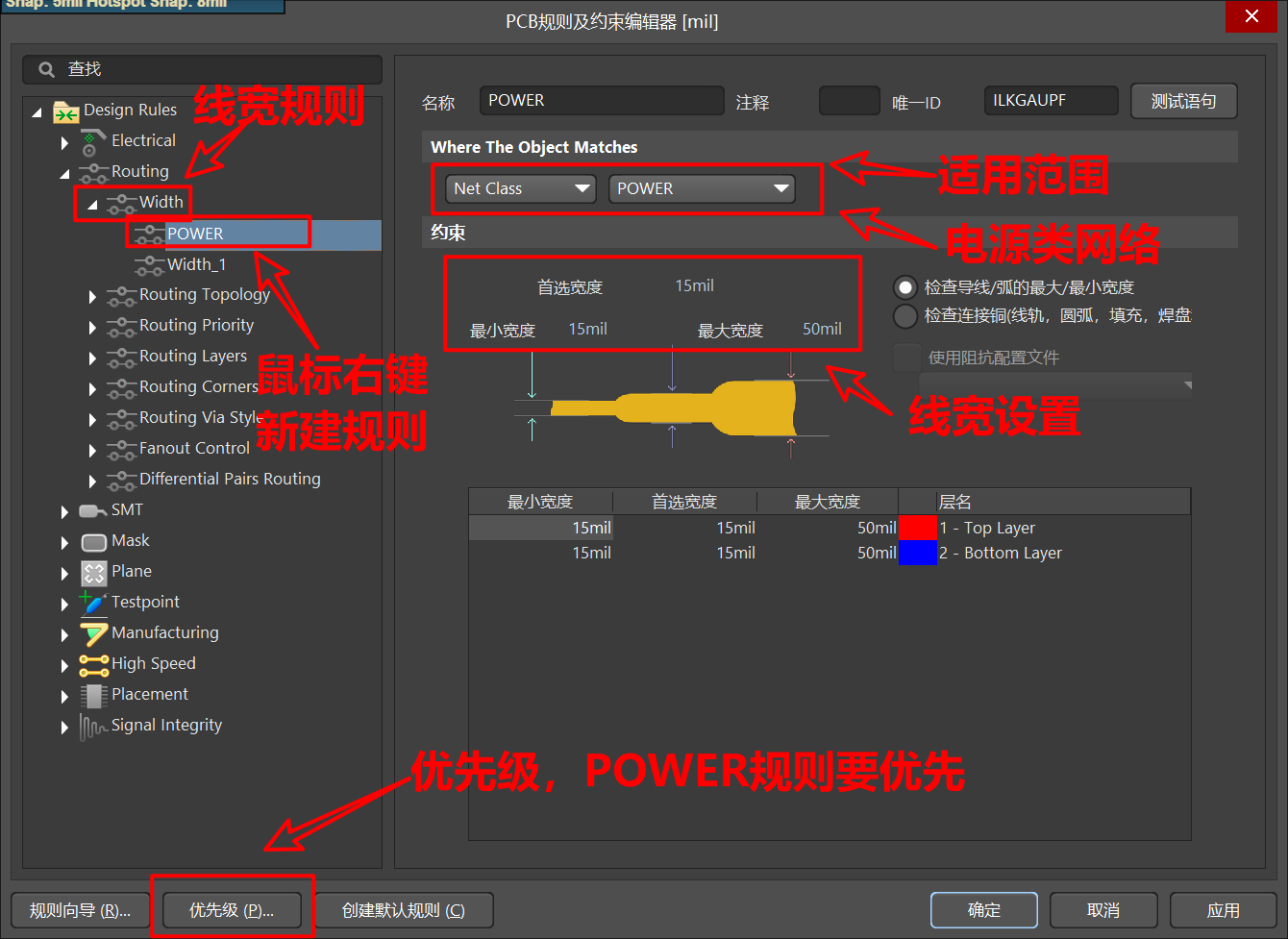Expand the Routing Topology node

point(92,297)
